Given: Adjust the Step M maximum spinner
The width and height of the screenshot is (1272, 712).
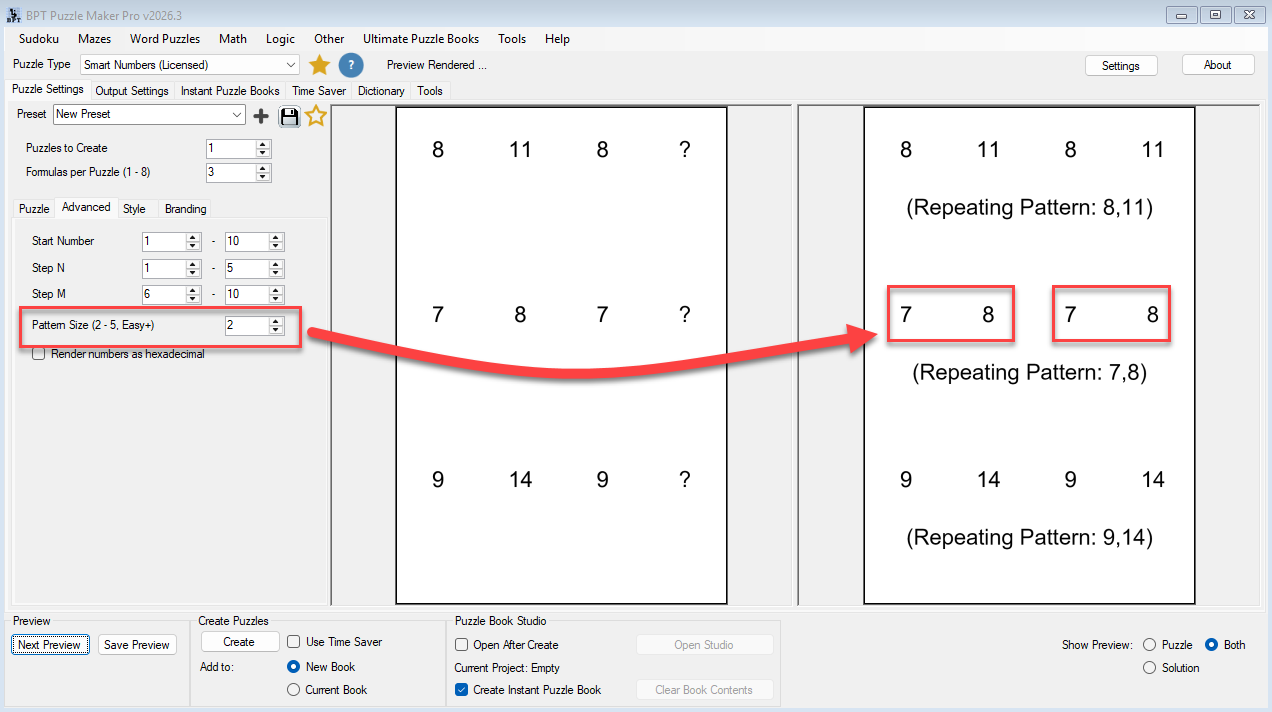Looking at the screenshot, I should (x=276, y=295).
